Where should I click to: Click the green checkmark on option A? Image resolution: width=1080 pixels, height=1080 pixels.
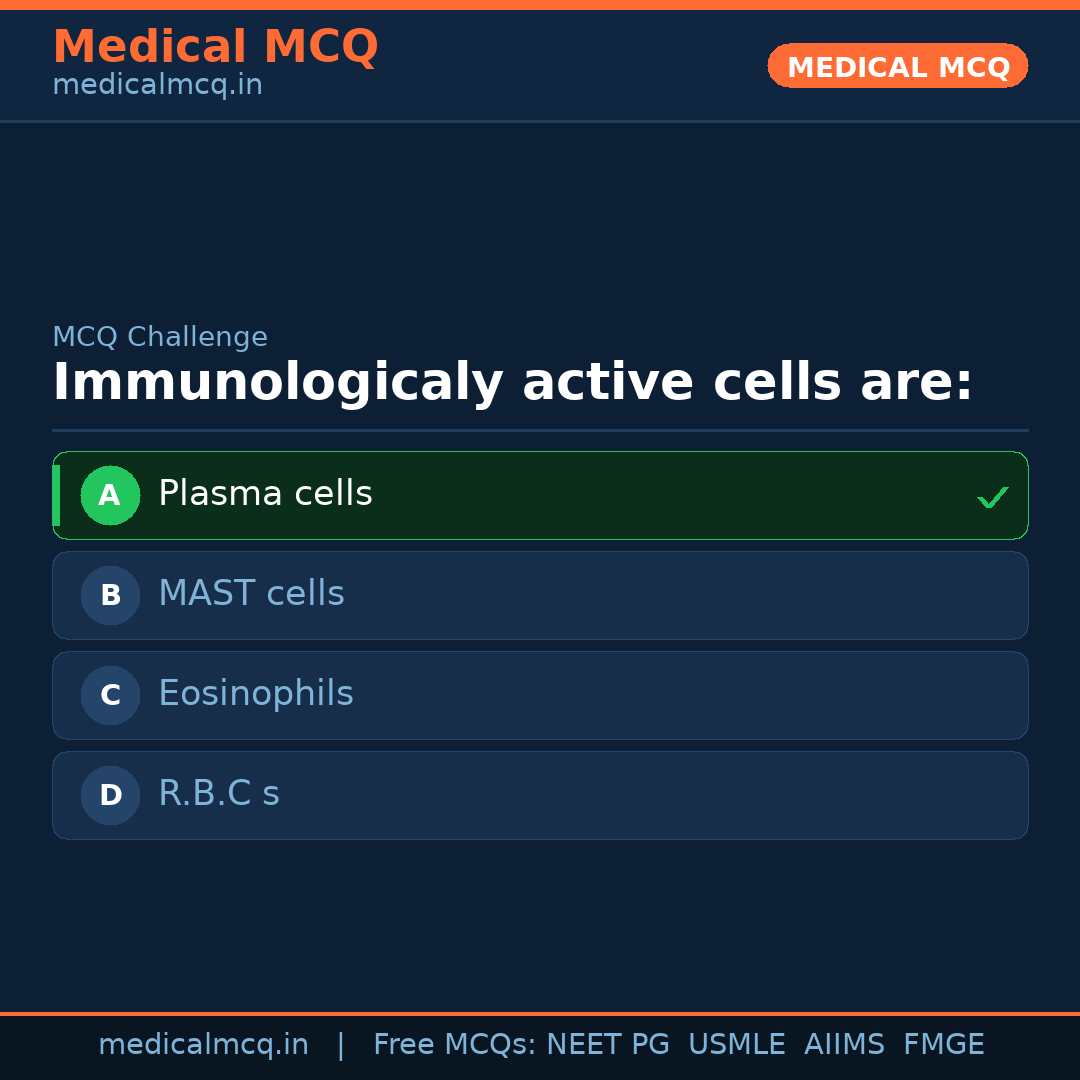coord(992,497)
